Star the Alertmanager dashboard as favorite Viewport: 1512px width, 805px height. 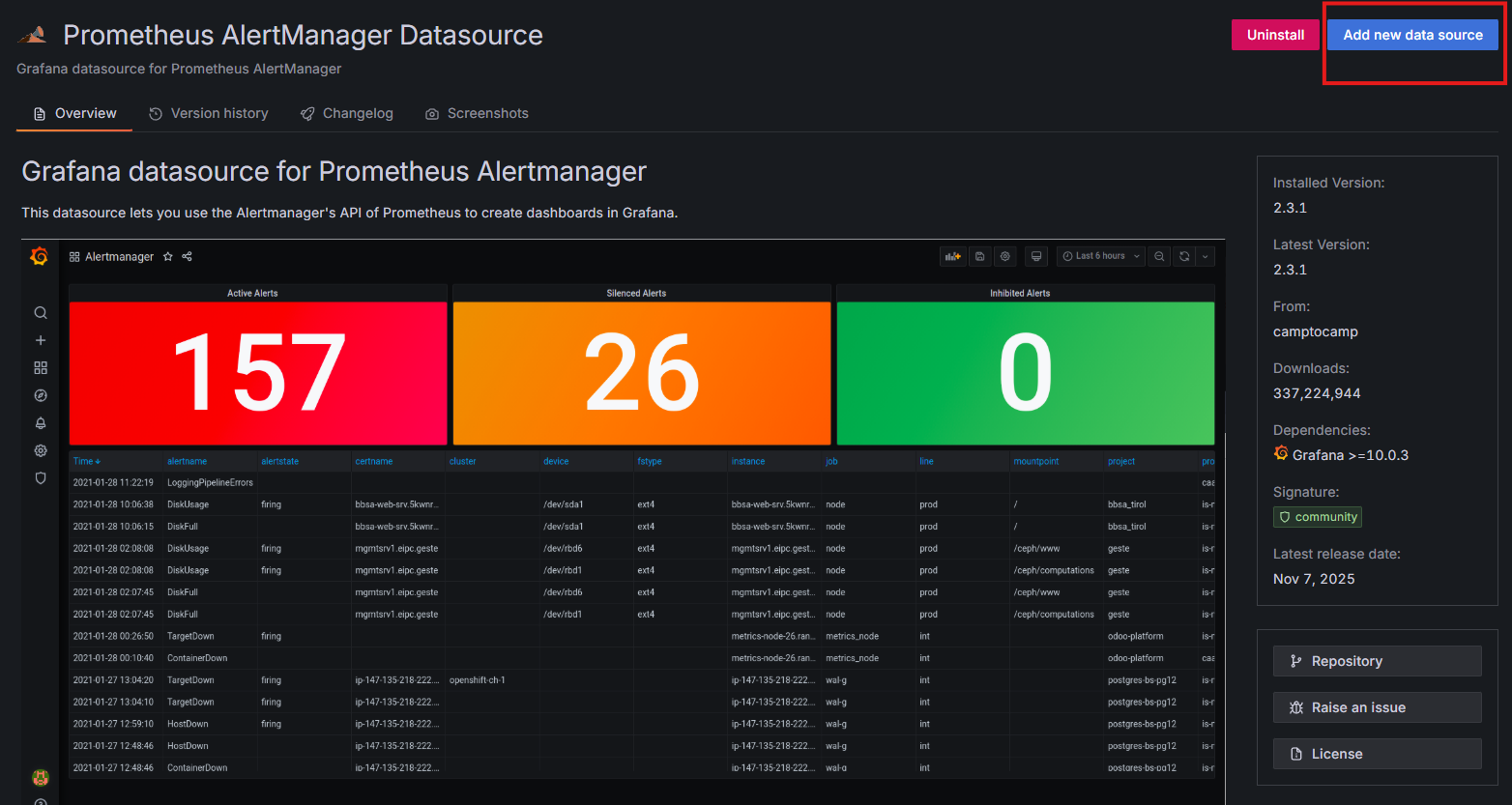168,257
